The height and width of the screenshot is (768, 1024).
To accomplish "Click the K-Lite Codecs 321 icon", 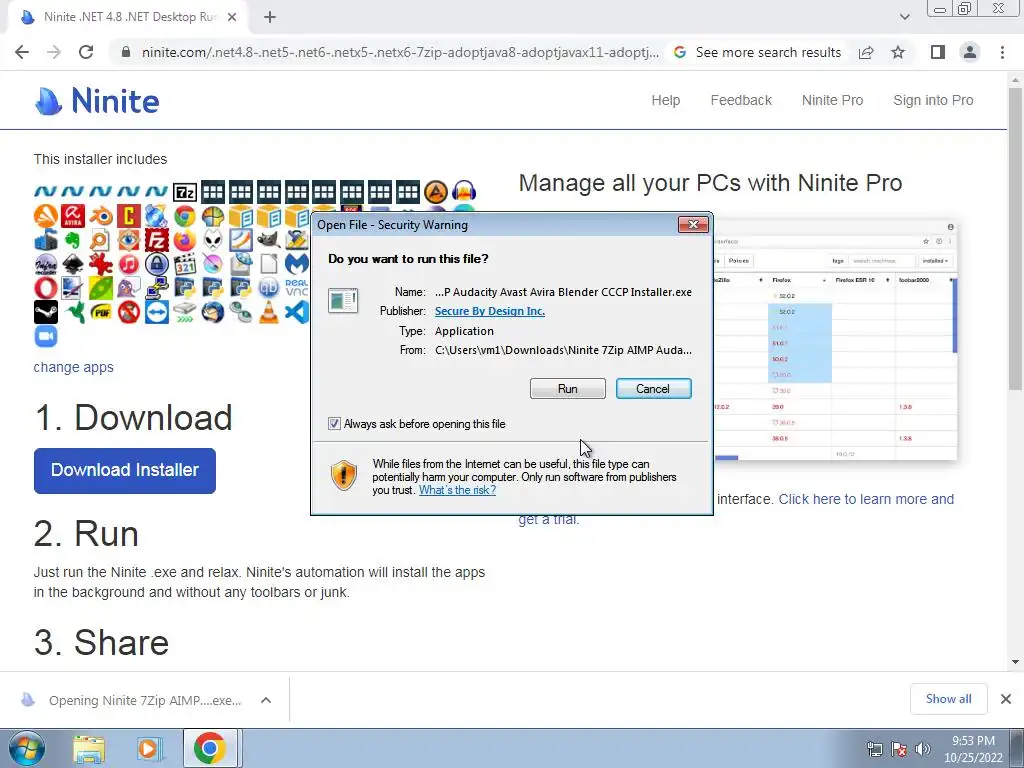I will 185,264.
